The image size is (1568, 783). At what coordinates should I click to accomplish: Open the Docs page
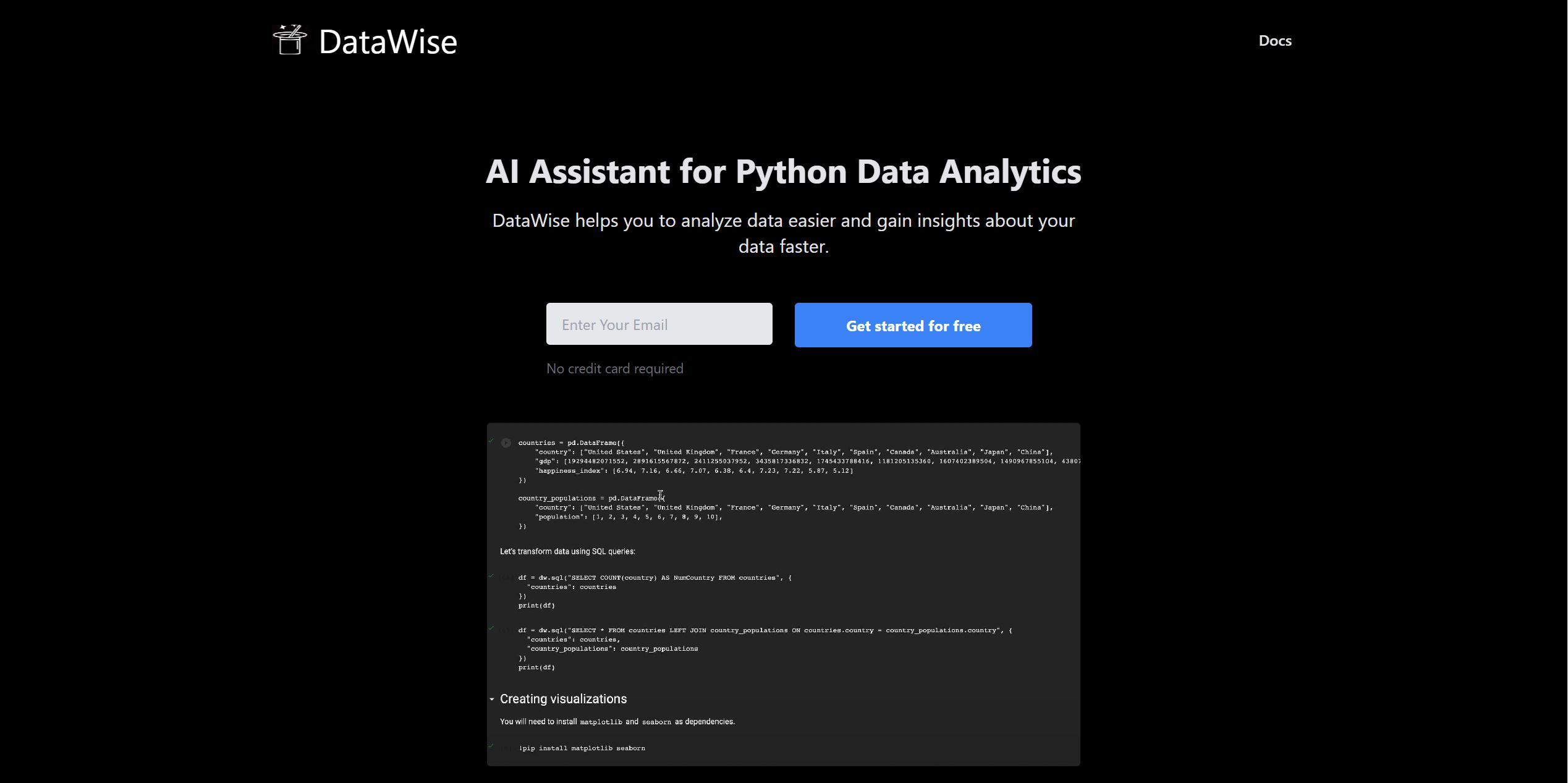1274,41
